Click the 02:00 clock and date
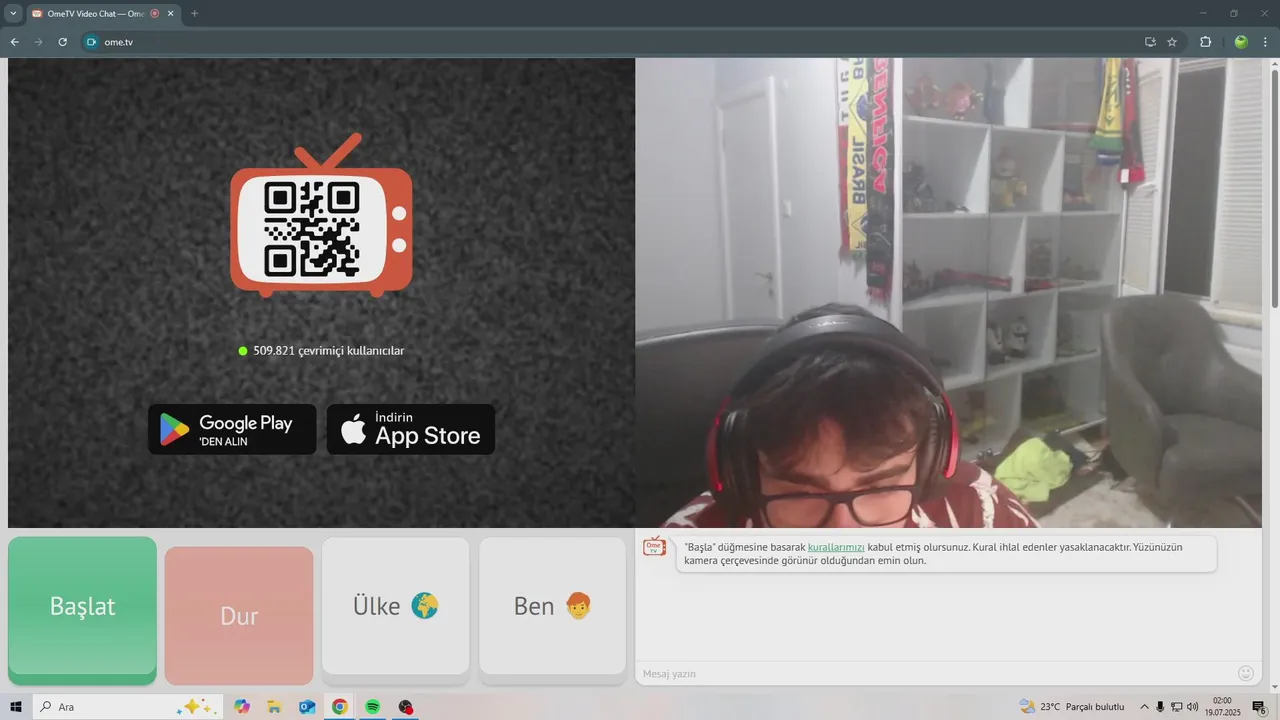 tap(1222, 707)
